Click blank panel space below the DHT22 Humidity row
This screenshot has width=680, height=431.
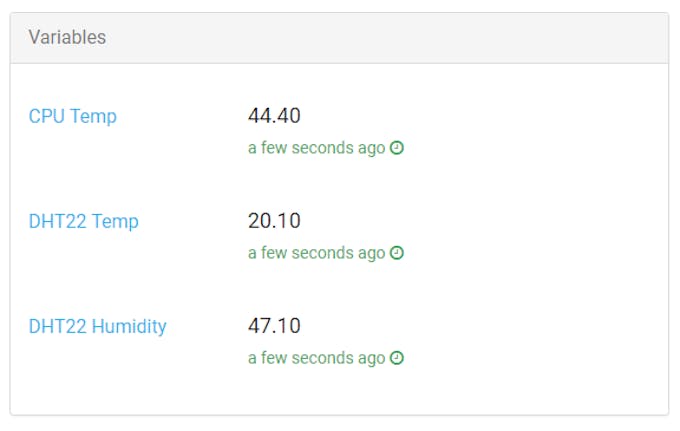[340, 393]
